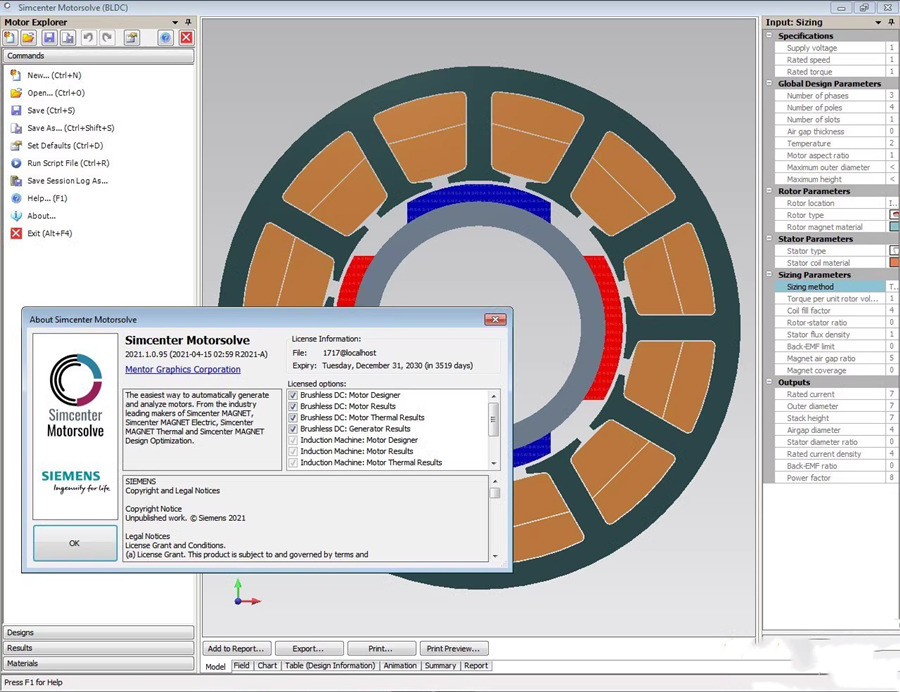
Task: Toggle Brushless DC: Motor Designer checkbox
Action: coord(293,395)
